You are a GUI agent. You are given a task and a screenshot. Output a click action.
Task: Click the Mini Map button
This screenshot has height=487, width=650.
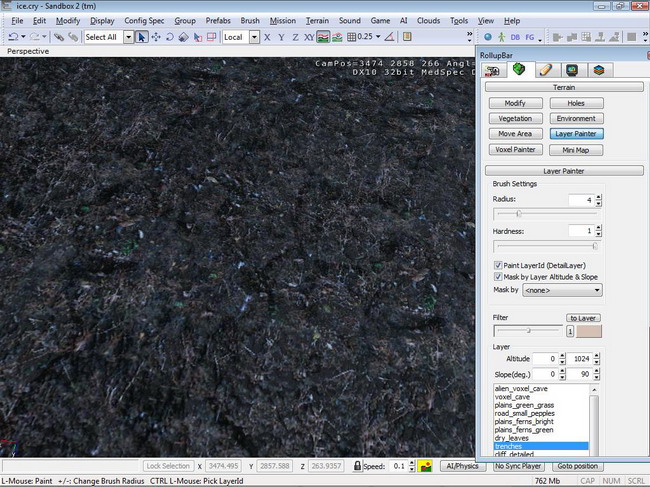(x=576, y=150)
